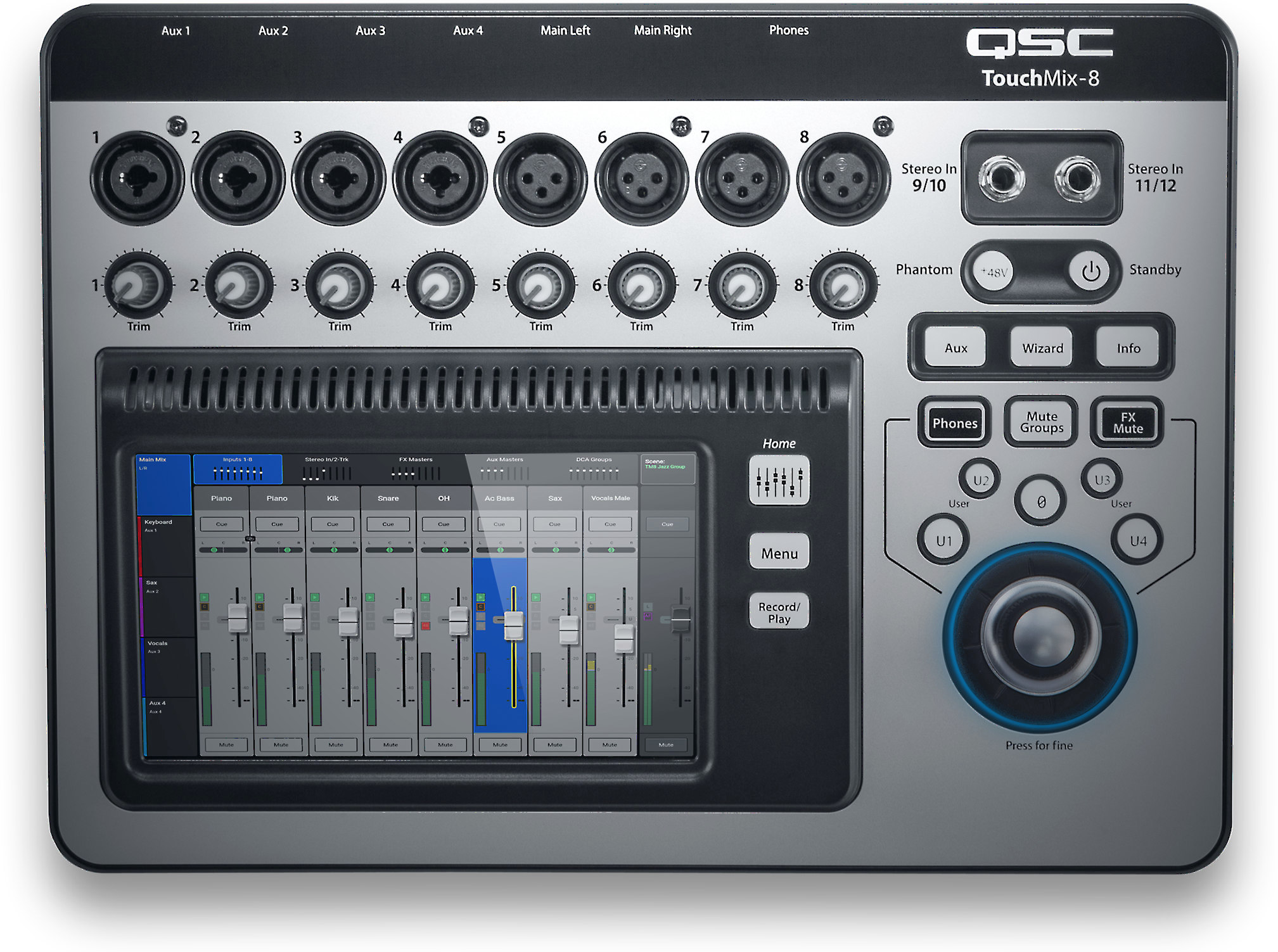Push the Record/Play button
This screenshot has height=952, width=1278.
[x=779, y=612]
